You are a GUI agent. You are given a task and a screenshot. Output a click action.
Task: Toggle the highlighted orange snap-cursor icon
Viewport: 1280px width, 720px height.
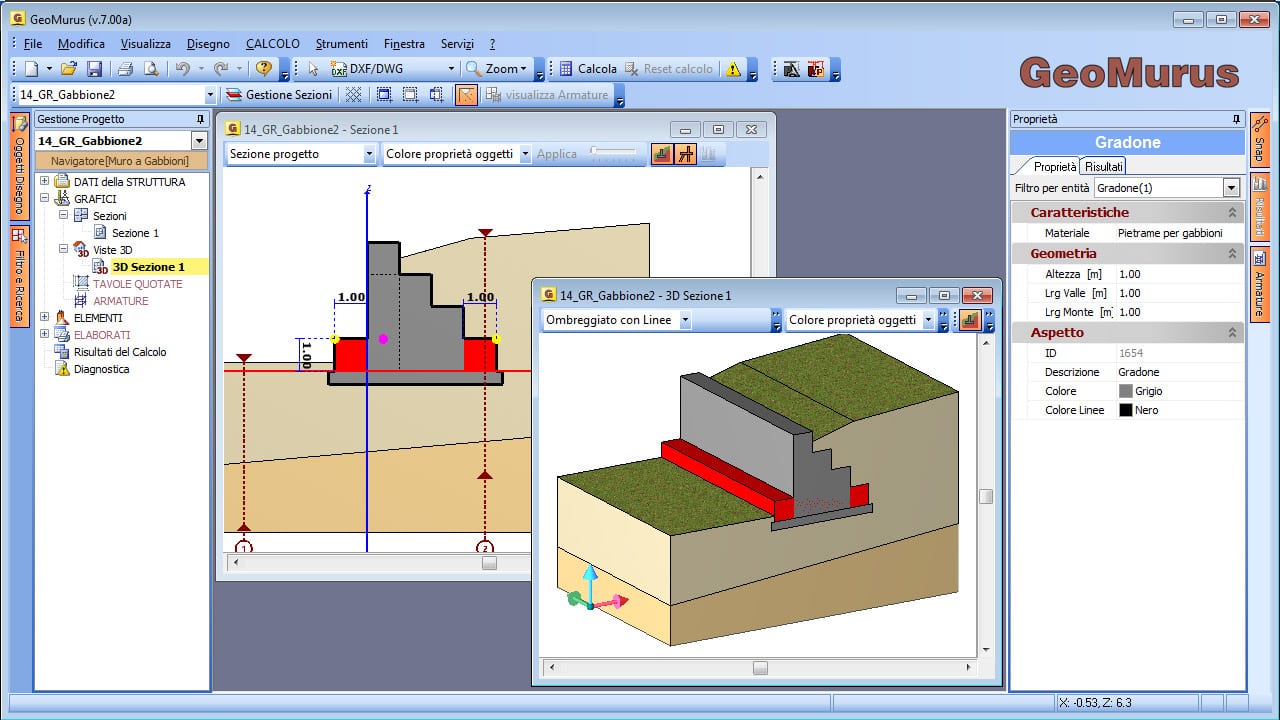(x=466, y=95)
